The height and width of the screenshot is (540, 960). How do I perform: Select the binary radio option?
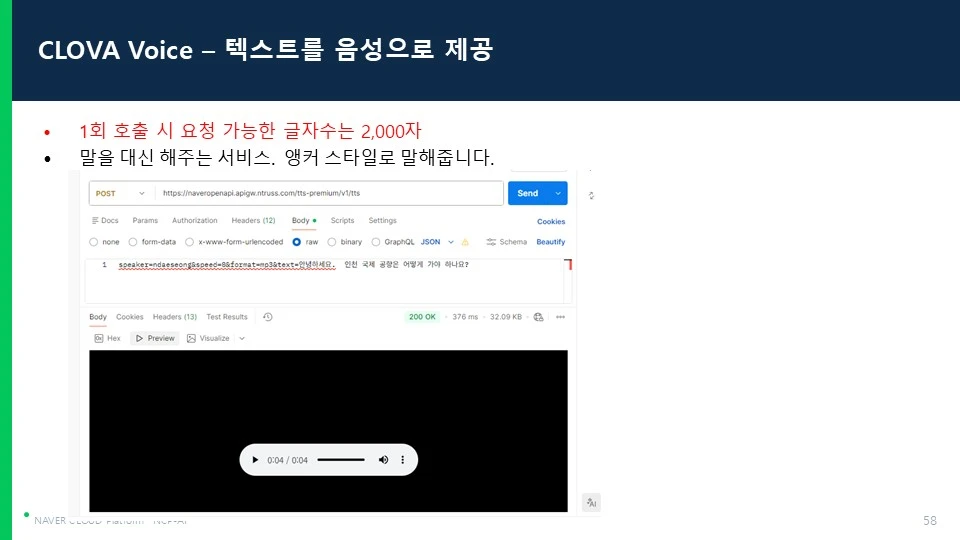click(332, 242)
